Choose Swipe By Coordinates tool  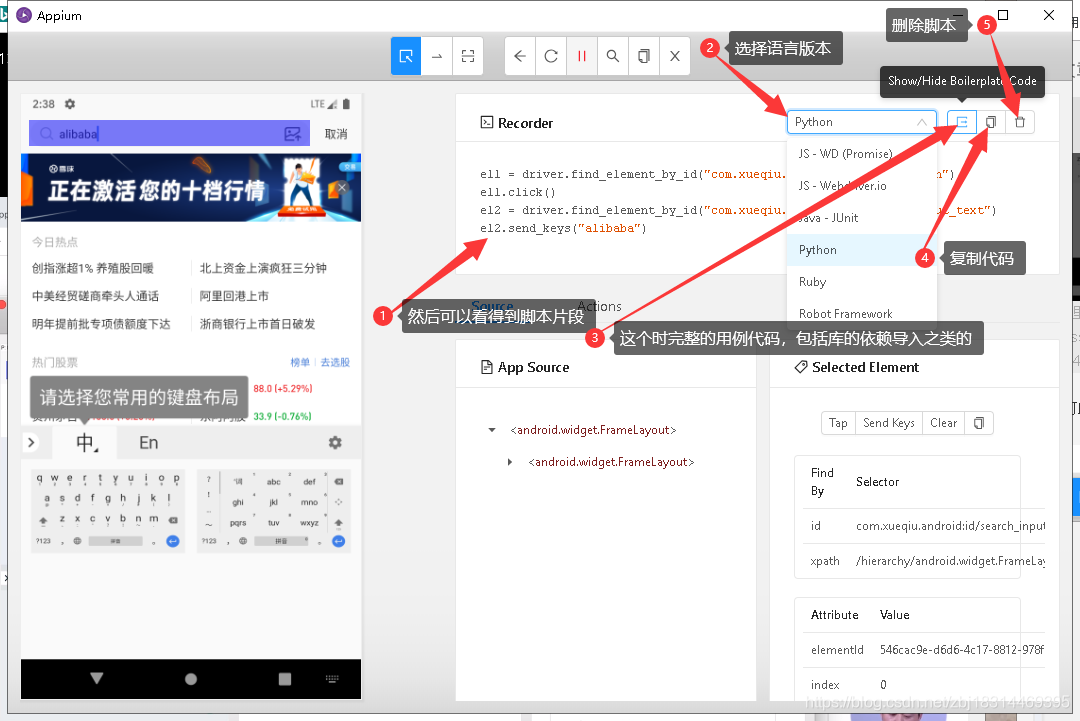(x=437, y=56)
